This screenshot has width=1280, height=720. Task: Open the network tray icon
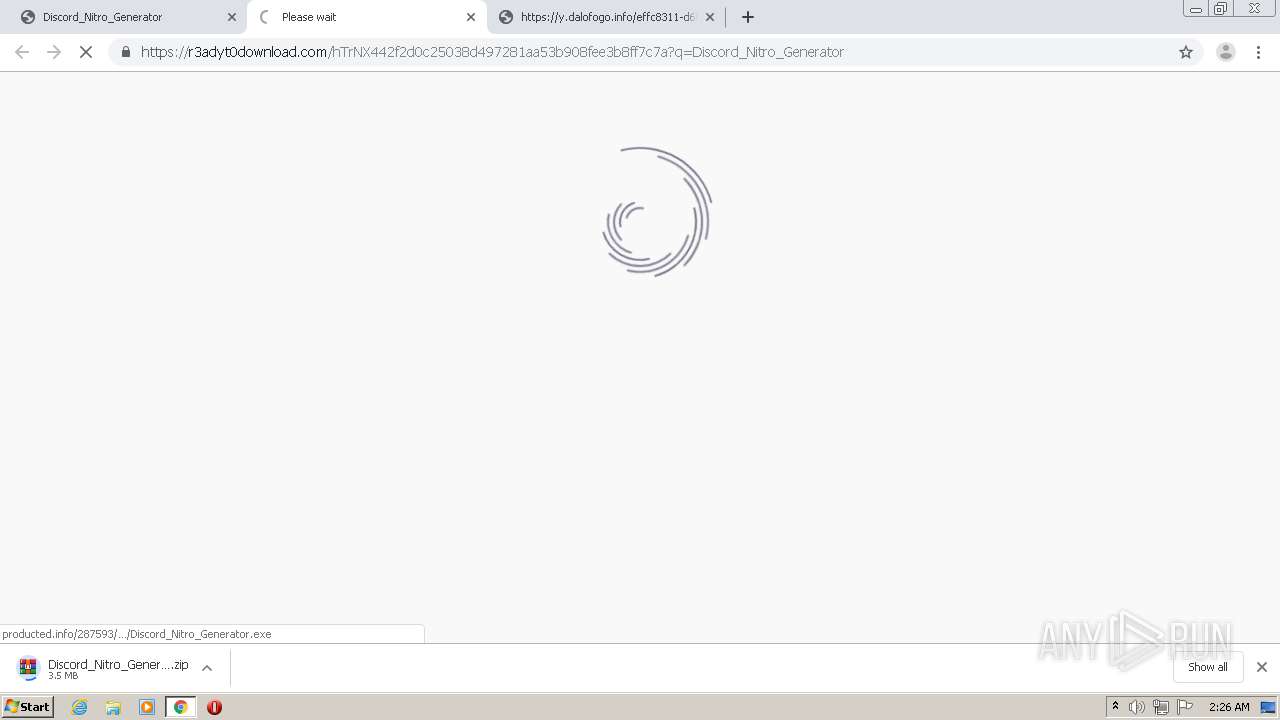click(x=1161, y=707)
